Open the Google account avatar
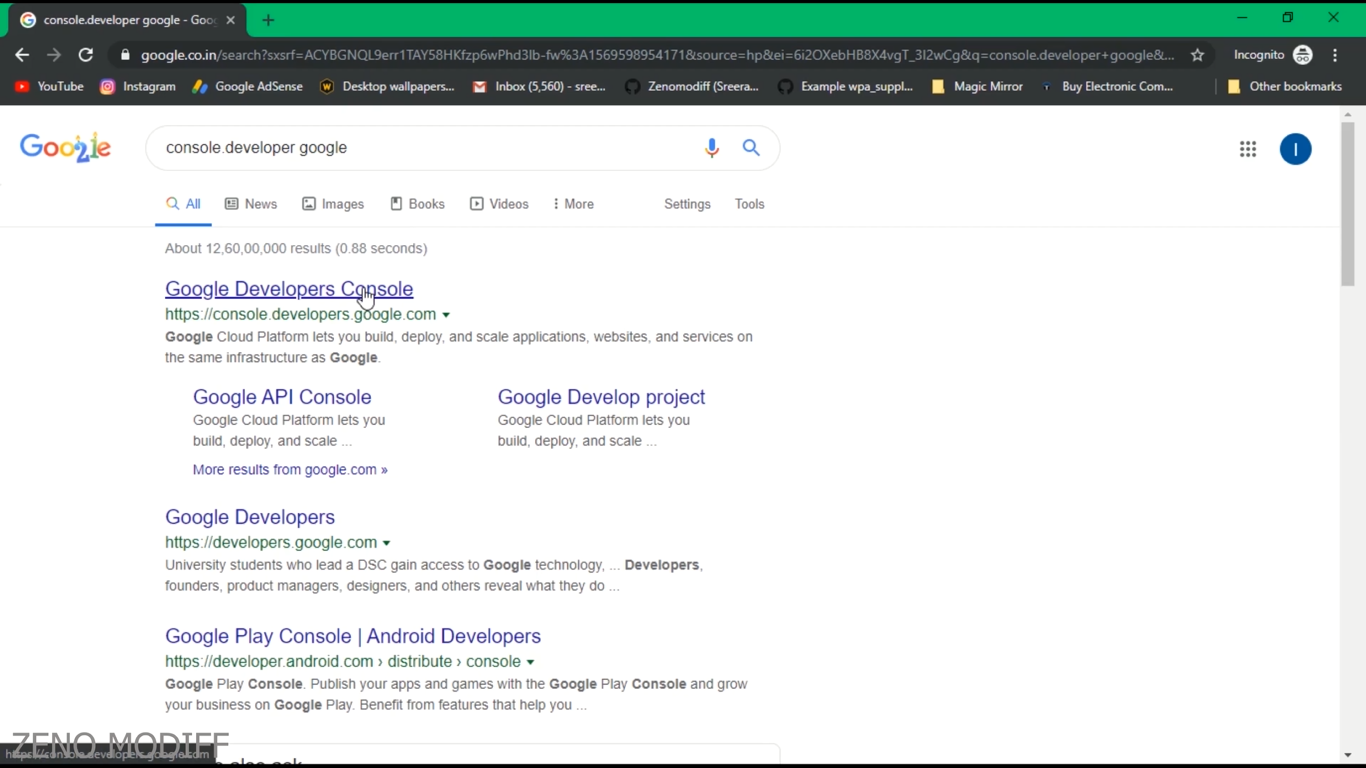The height and width of the screenshot is (768, 1366). click(1295, 149)
